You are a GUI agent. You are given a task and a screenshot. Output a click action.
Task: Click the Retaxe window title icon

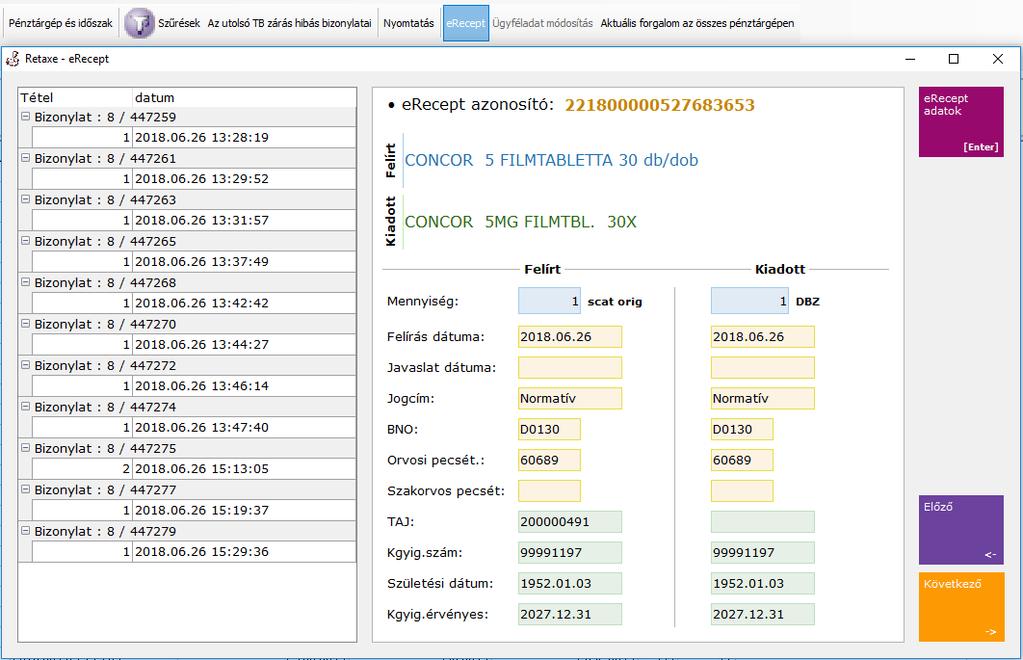12,59
